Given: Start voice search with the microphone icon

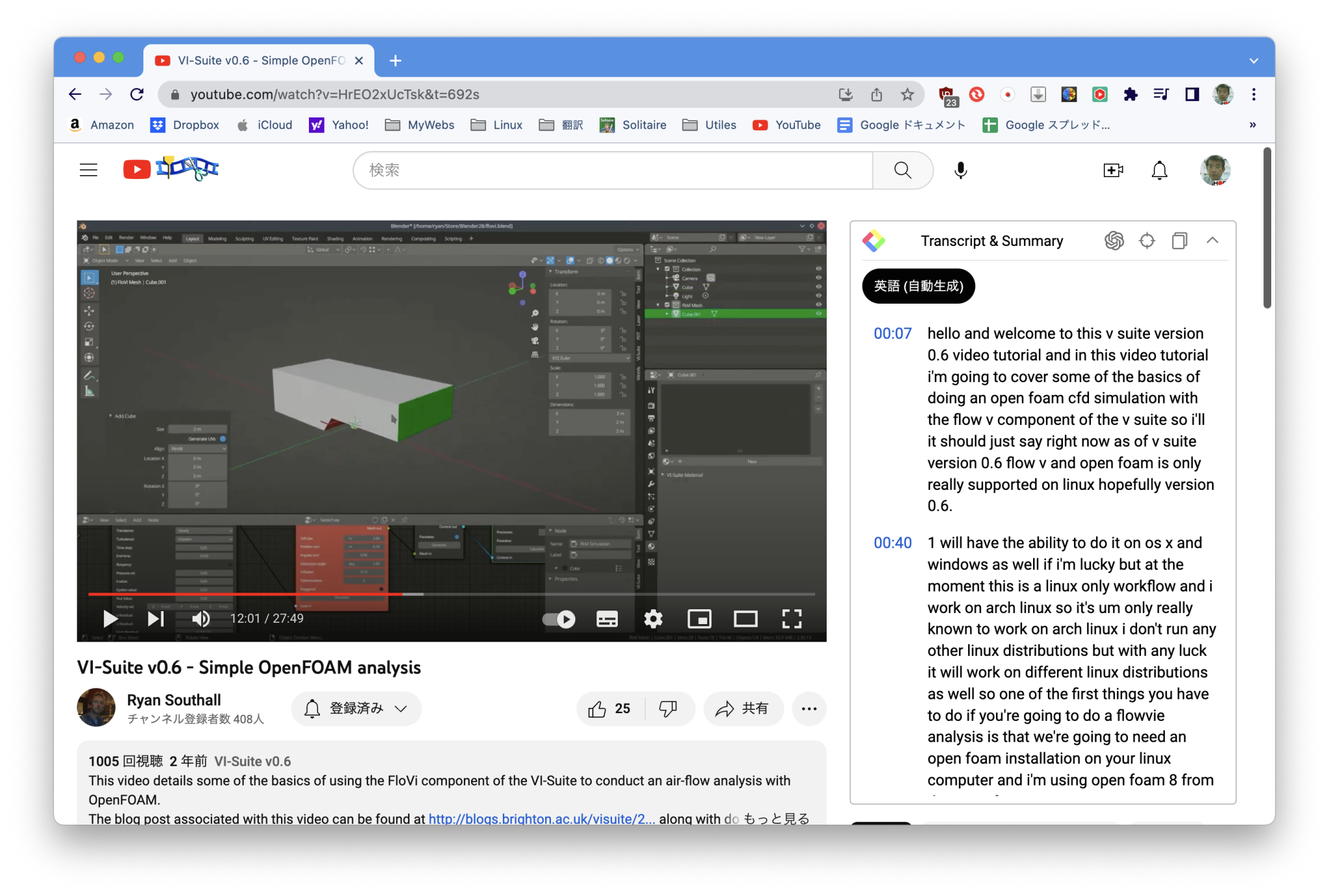Looking at the screenshot, I should (x=960, y=170).
